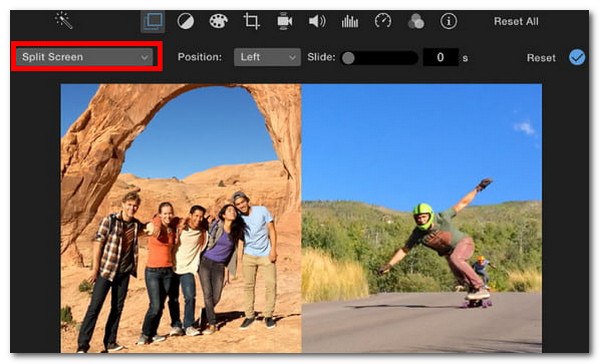Open the clip information icon
The height and width of the screenshot is (364, 600).
tap(448, 21)
